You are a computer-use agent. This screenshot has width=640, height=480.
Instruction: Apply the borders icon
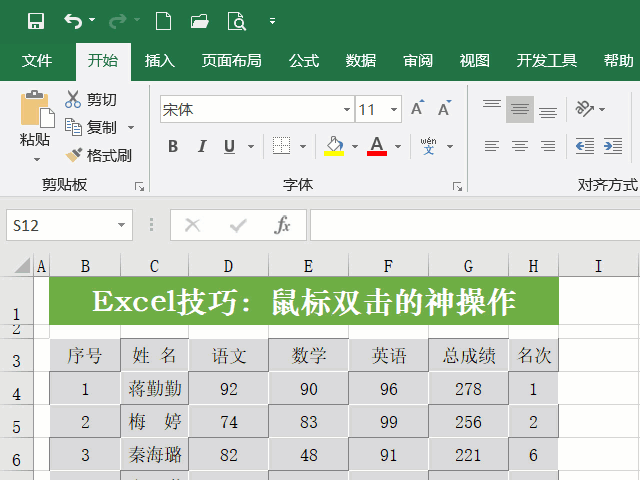[281, 146]
